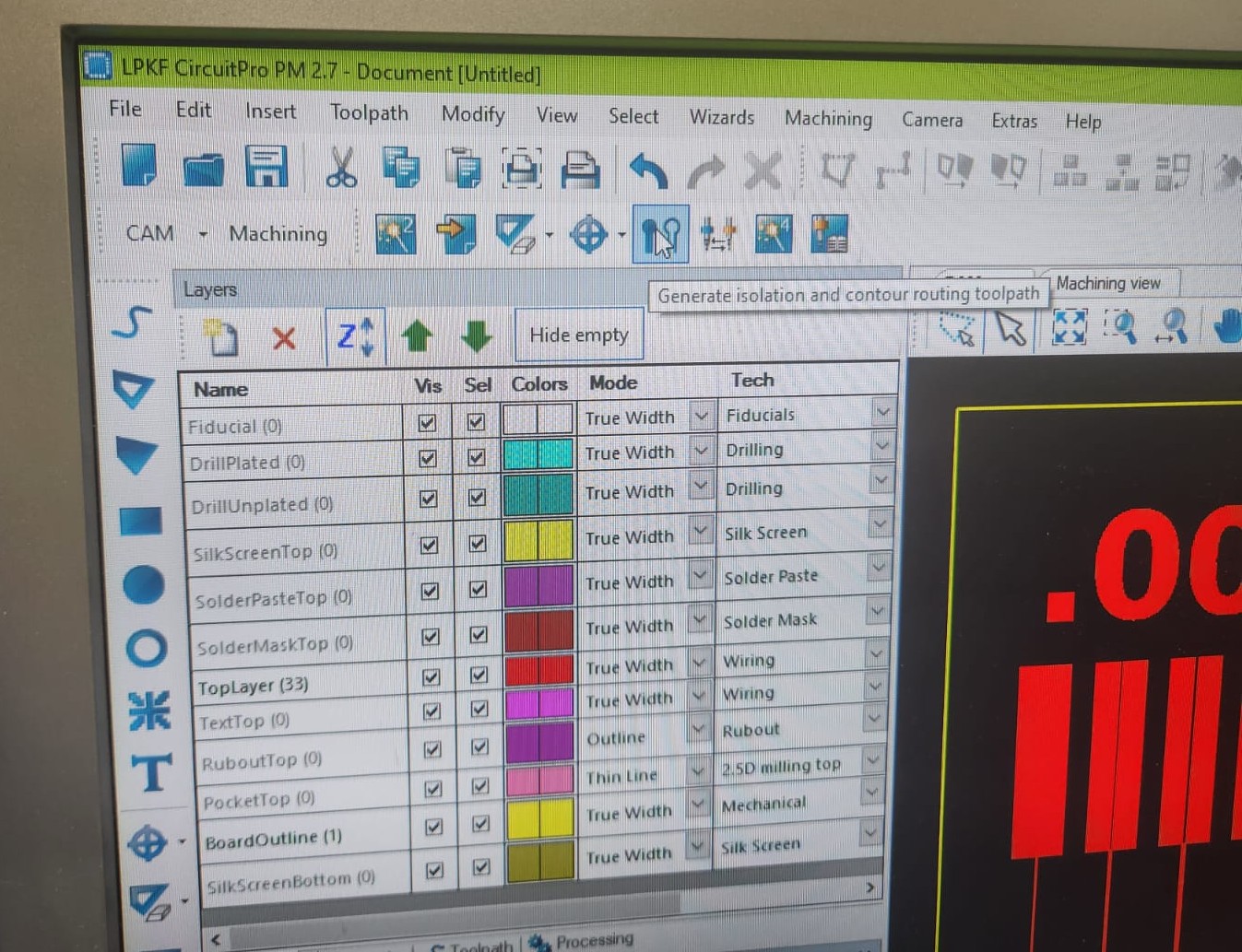The width and height of the screenshot is (1242, 952).
Task: Create a new document with the toolbar icon
Action: click(138, 166)
